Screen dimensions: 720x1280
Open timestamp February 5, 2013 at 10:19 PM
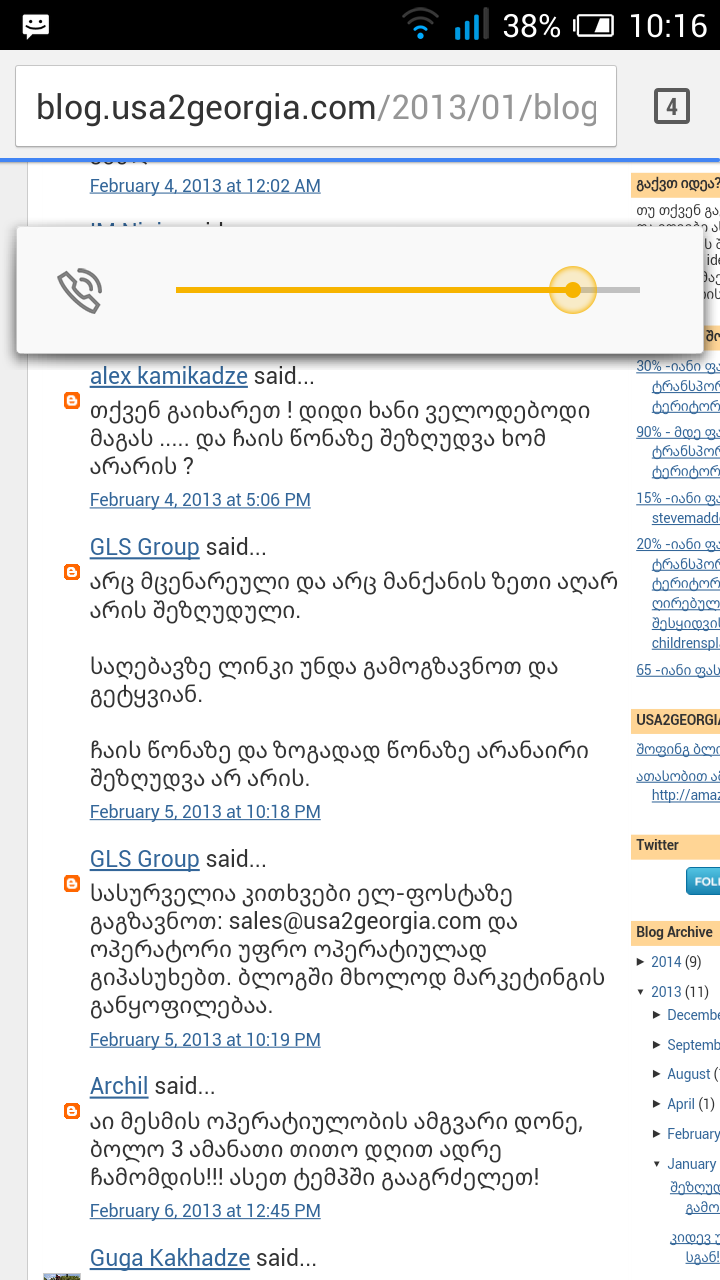point(205,1040)
